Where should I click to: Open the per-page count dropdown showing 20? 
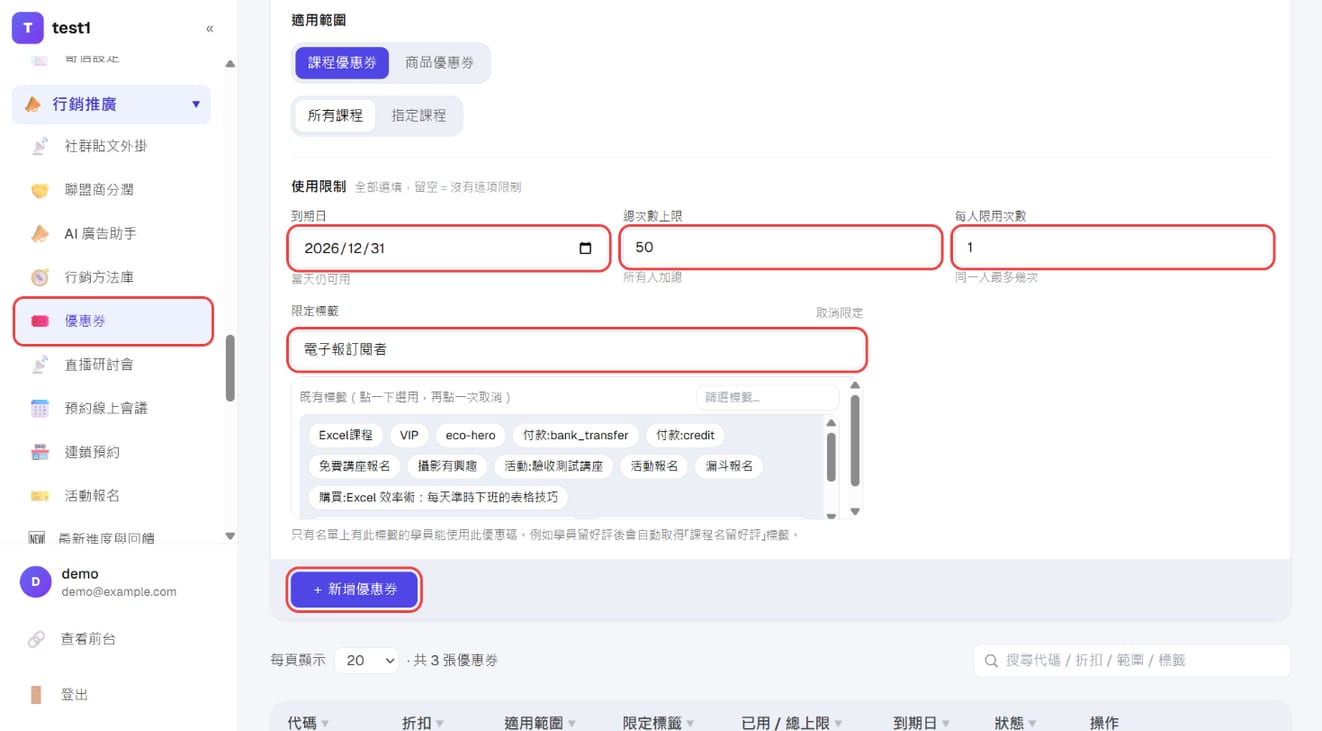coord(366,660)
